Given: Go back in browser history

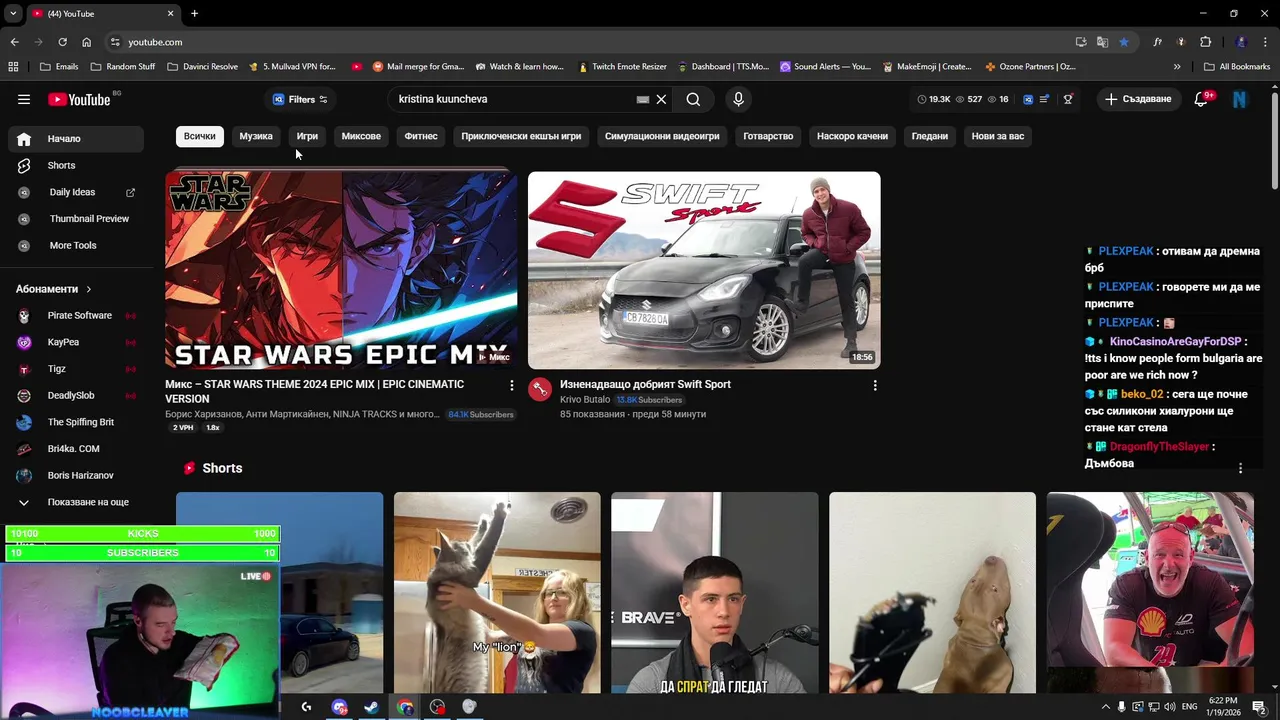Looking at the screenshot, I should (14, 42).
